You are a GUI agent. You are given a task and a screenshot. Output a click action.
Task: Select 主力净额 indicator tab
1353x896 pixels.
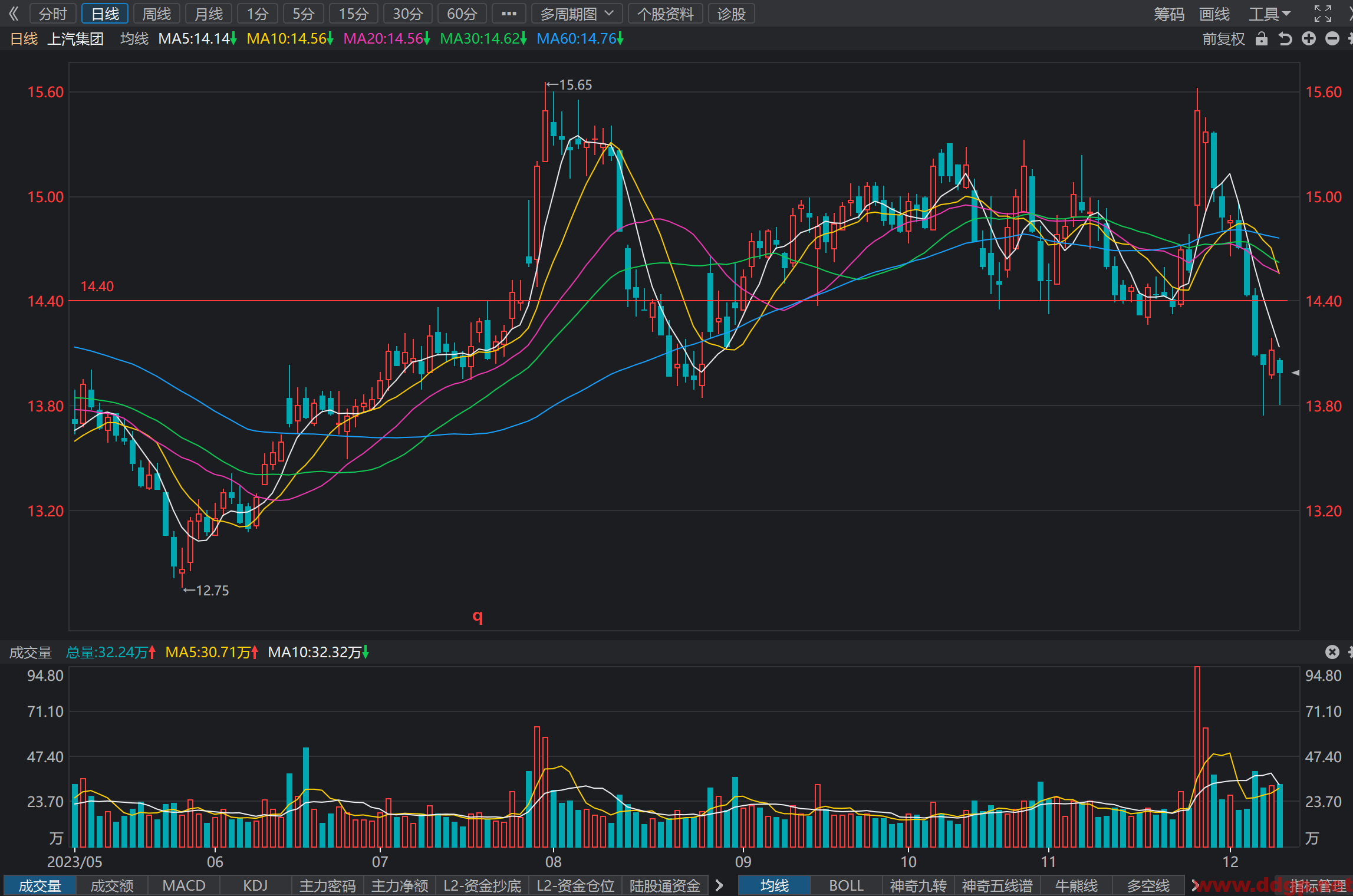click(x=400, y=885)
